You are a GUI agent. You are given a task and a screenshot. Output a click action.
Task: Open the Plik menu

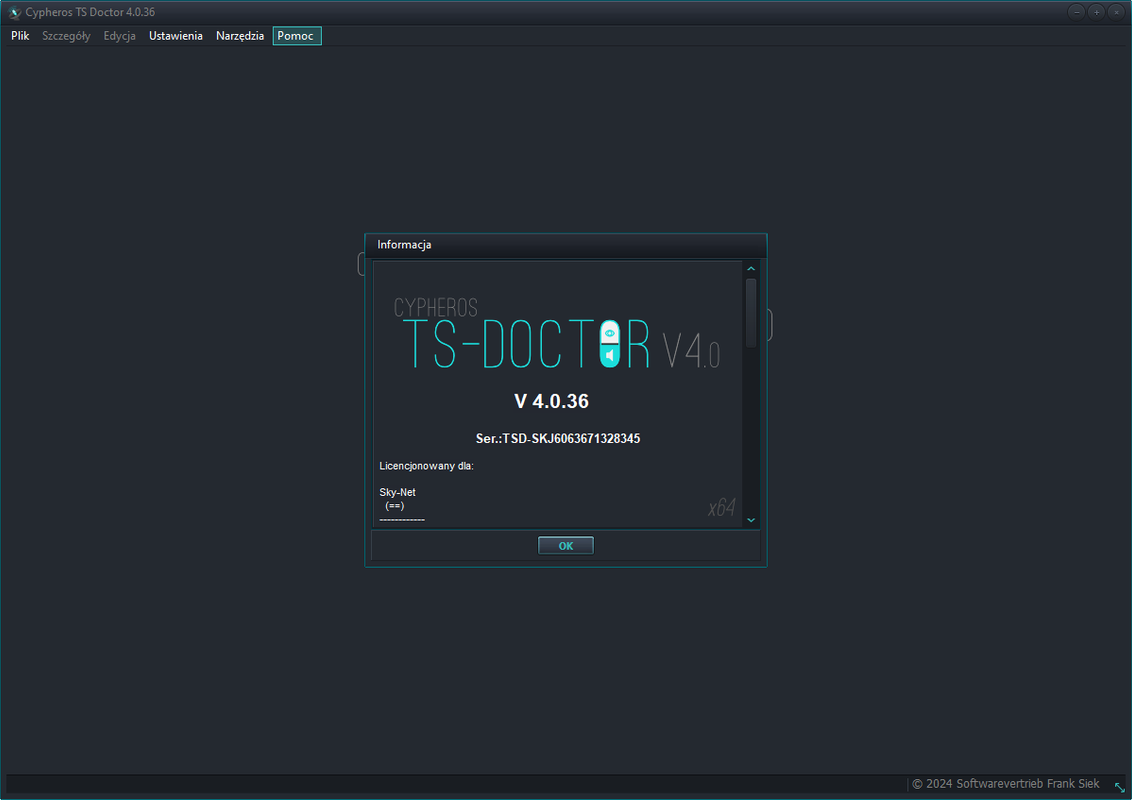pos(20,35)
